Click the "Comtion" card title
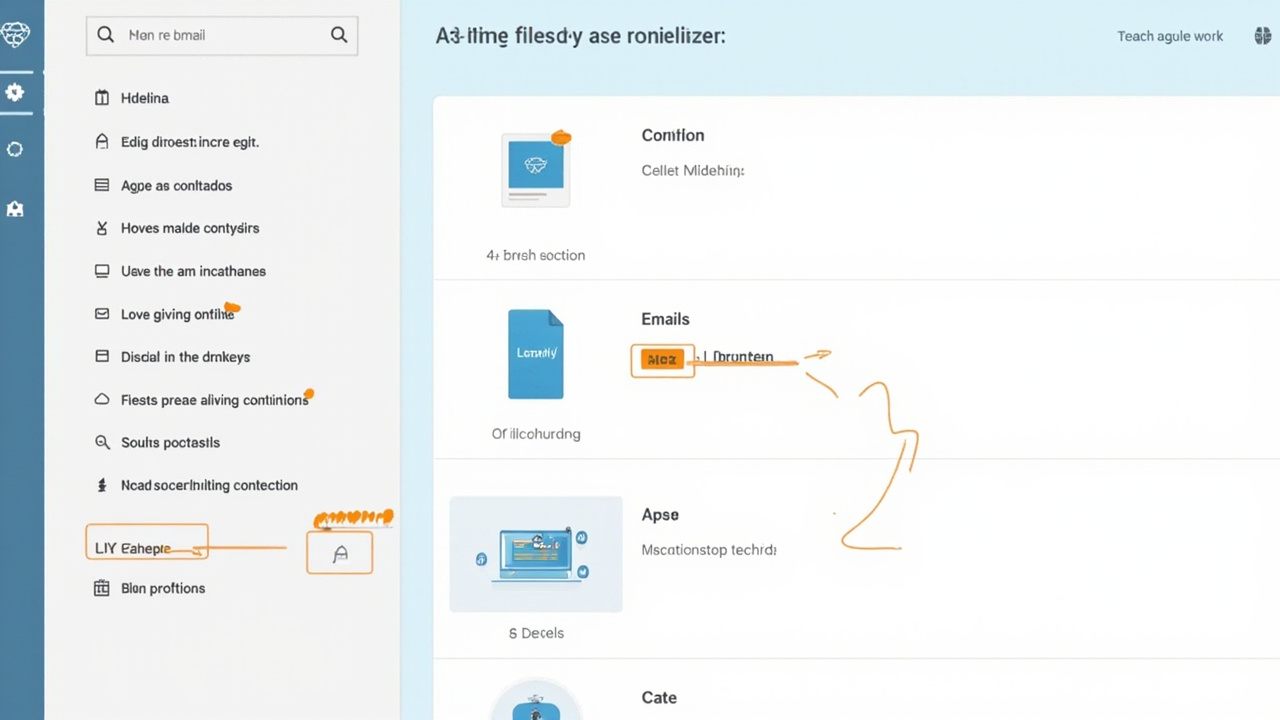This screenshot has width=1280, height=720. [x=673, y=135]
